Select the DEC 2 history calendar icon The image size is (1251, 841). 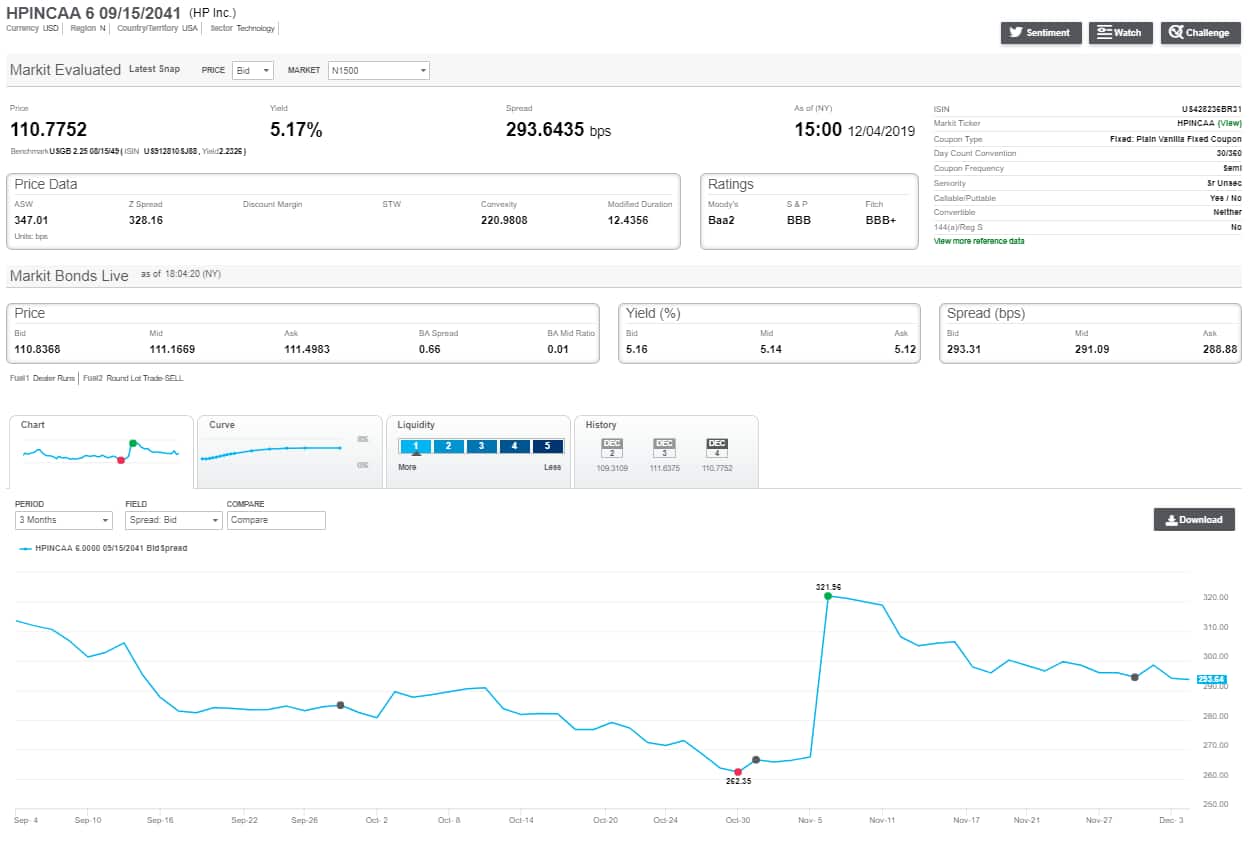612,448
